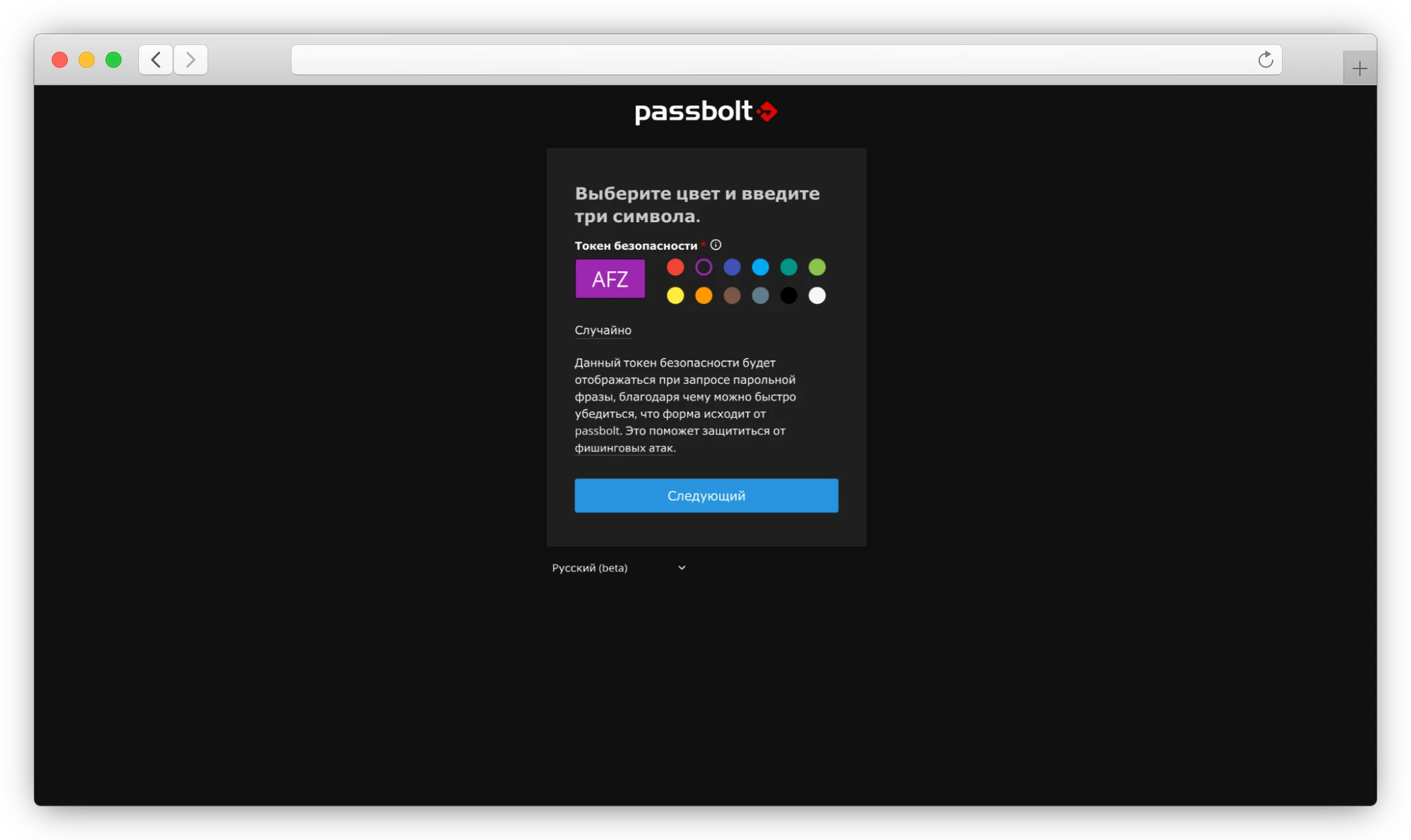The image size is (1411, 840).
Task: Pick the light green color swatch
Action: pyautogui.click(x=817, y=267)
